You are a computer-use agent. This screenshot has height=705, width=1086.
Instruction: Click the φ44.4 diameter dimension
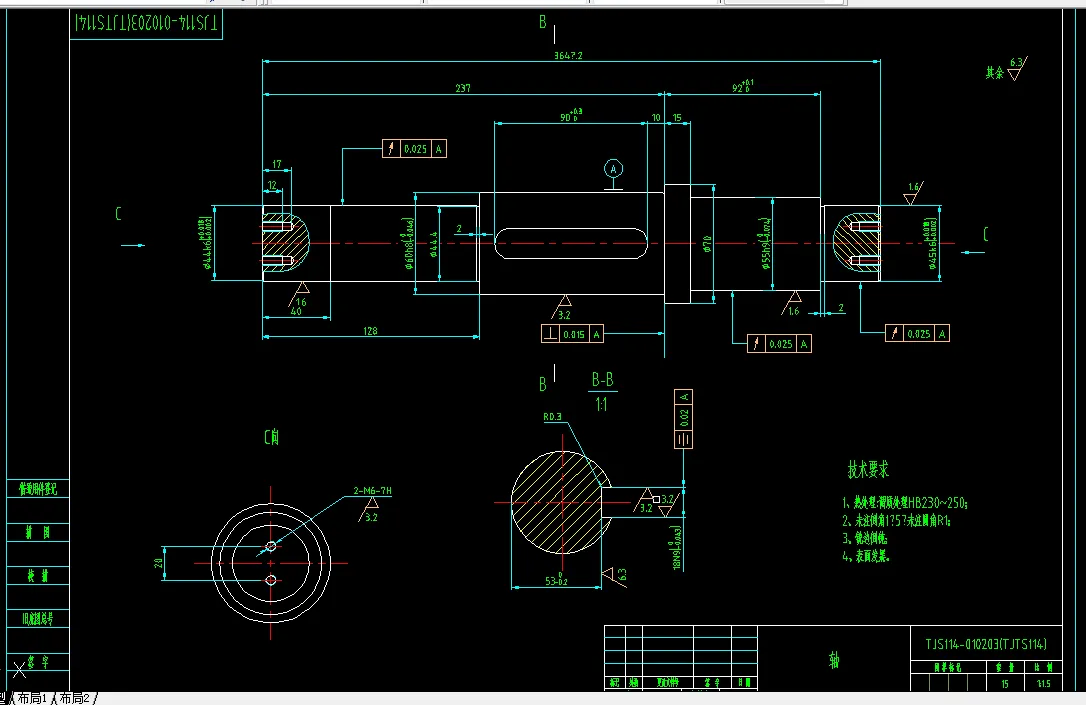434,244
